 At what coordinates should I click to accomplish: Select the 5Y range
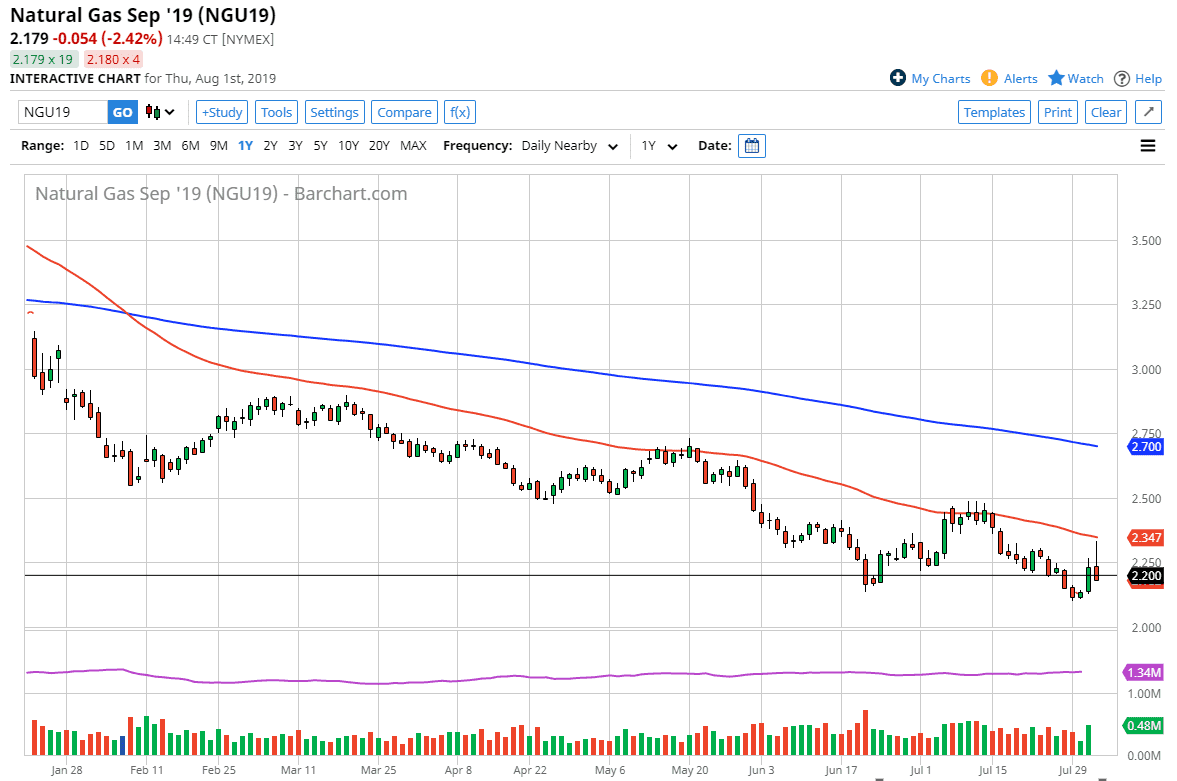(321, 146)
